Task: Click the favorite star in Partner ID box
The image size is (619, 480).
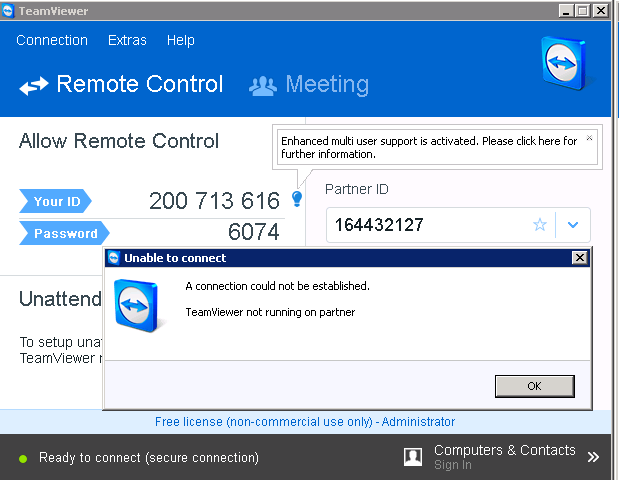Action: 540,225
